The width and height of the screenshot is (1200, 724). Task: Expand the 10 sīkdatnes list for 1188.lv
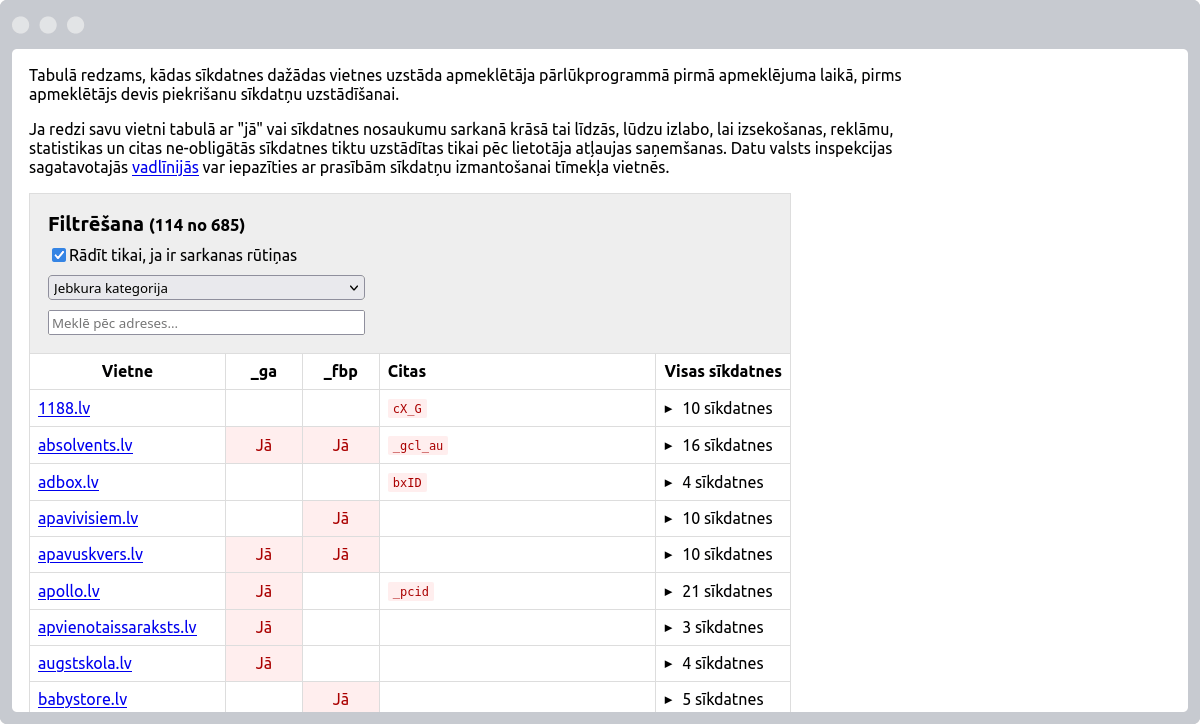tap(718, 408)
